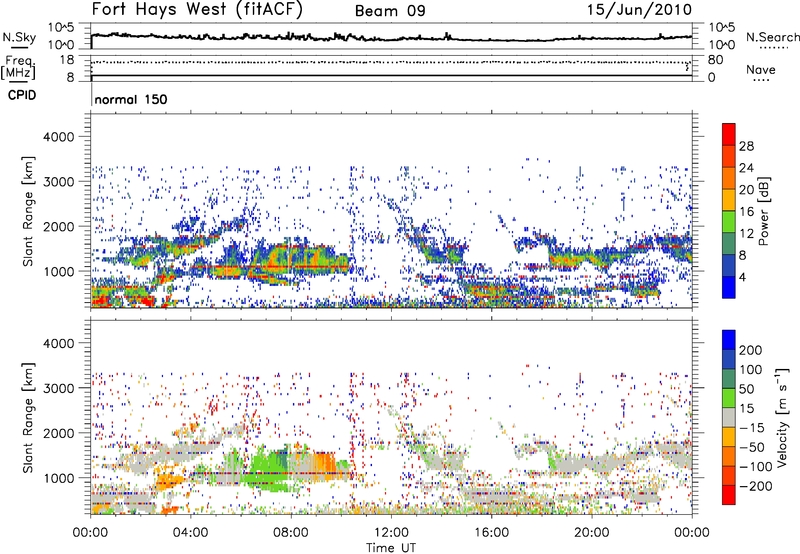The width and height of the screenshot is (800, 554).
Task: Select the 'Power [dB]' colorbar title
Action: pos(763,211)
